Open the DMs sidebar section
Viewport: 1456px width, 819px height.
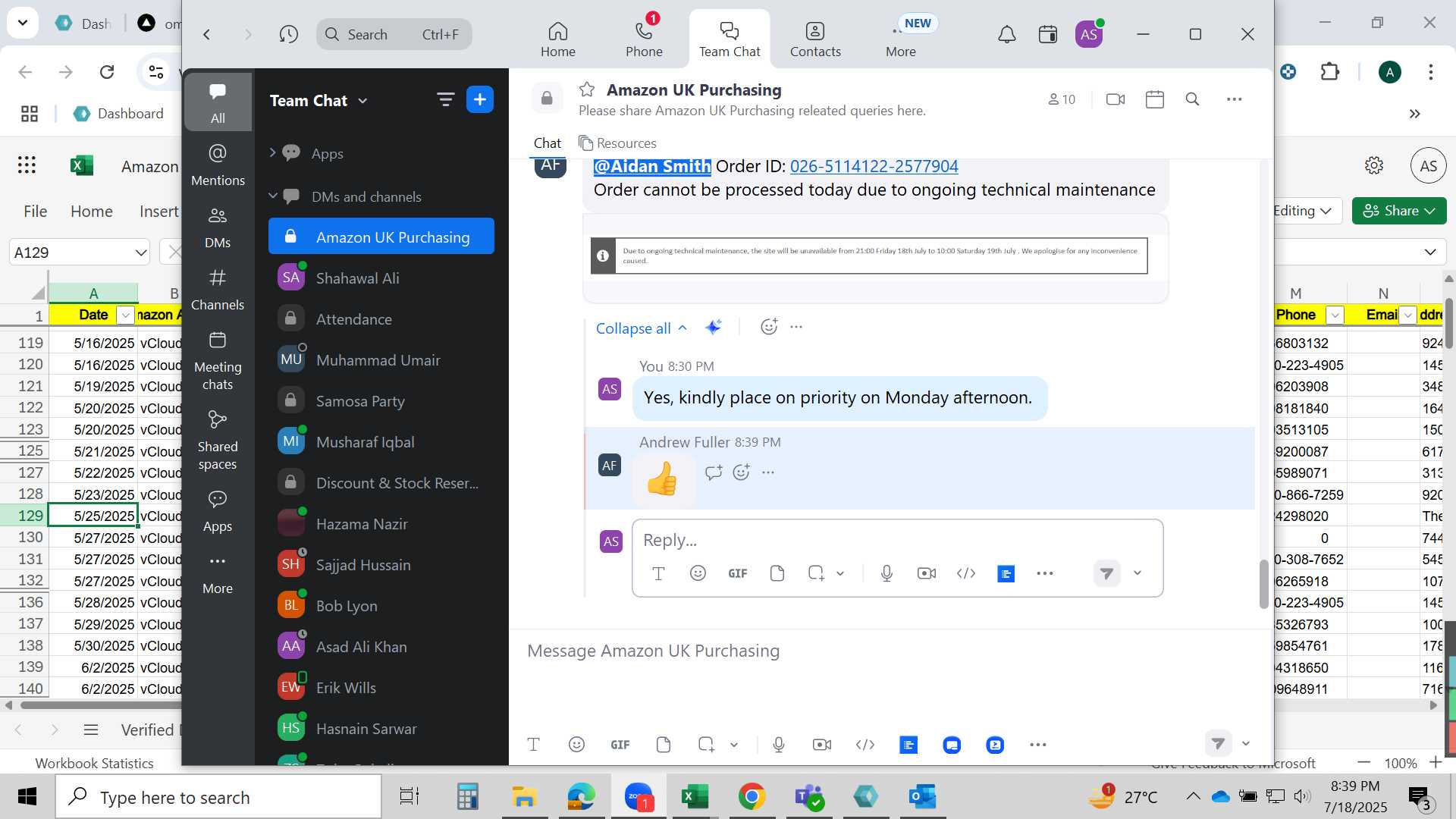[x=218, y=227]
